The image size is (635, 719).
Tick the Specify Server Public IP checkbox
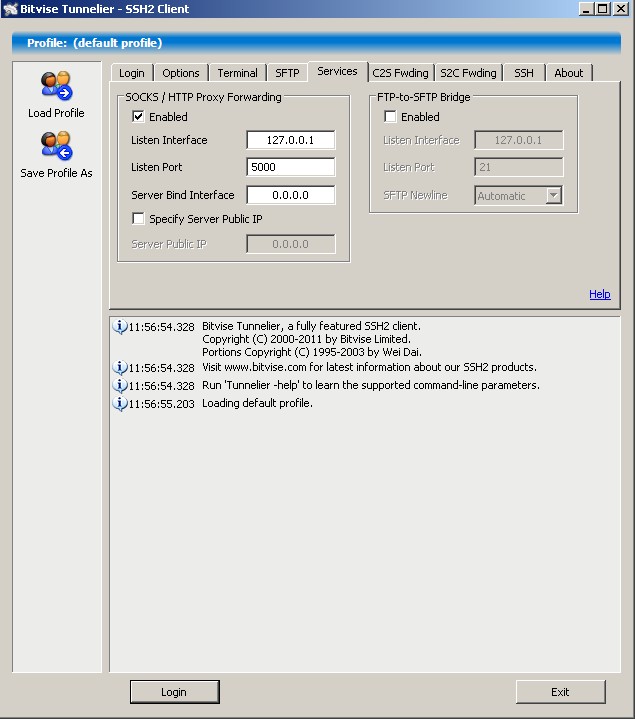138,218
